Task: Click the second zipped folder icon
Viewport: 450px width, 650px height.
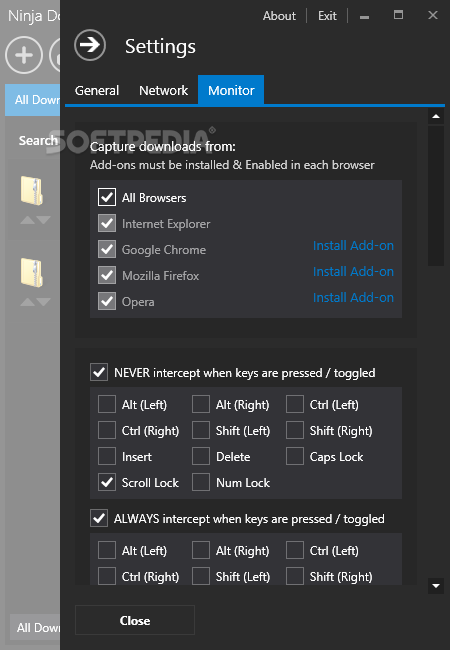Action: pyautogui.click(x=32, y=273)
